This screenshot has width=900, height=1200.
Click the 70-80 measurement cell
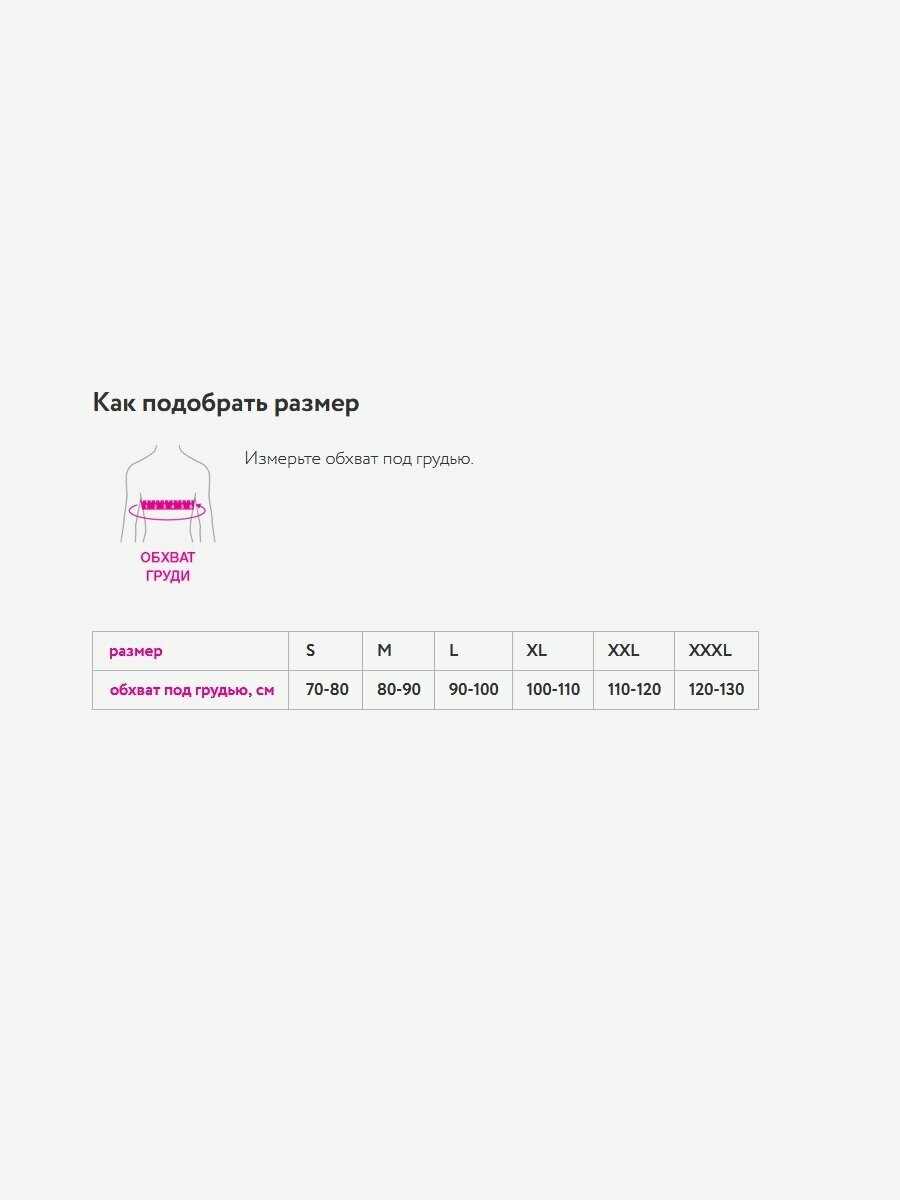pyautogui.click(x=327, y=690)
